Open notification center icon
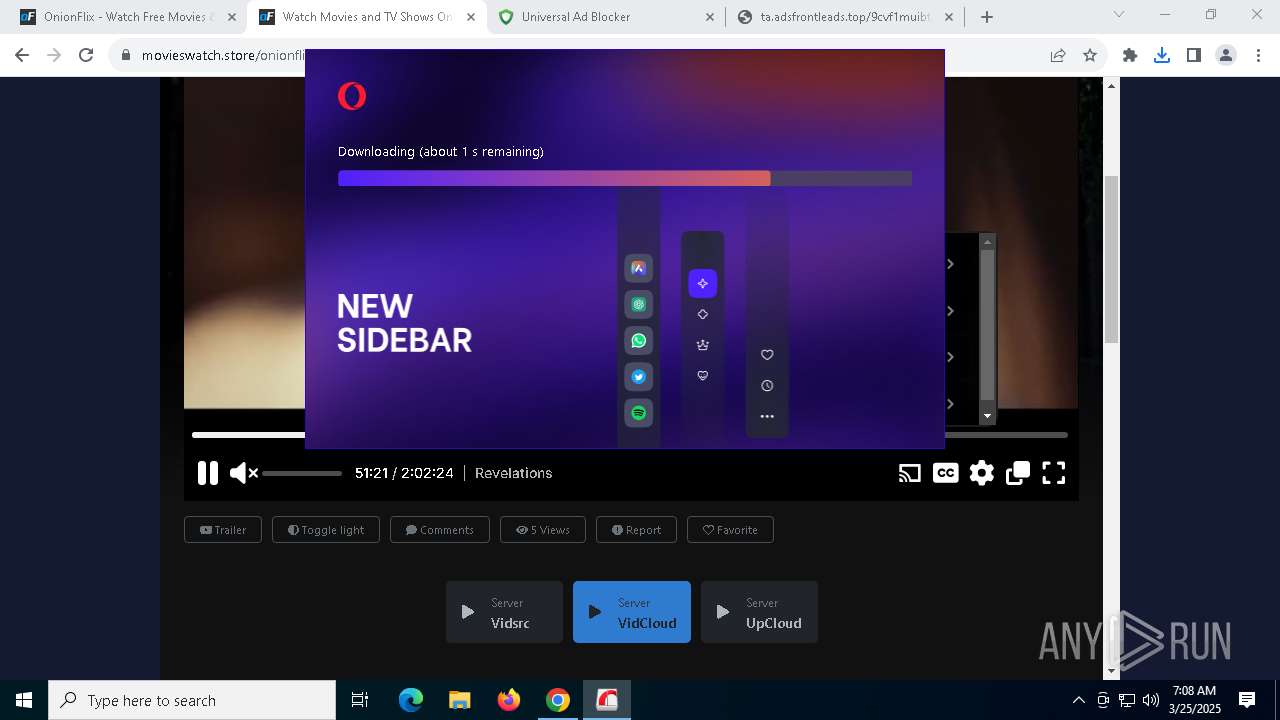This screenshot has width=1280, height=720. pos(1247,700)
